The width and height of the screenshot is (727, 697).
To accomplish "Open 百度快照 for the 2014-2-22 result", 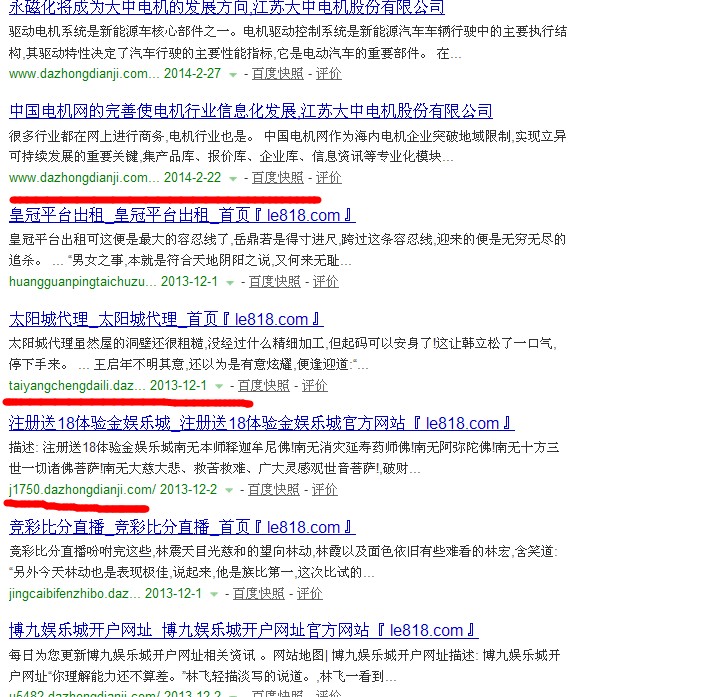I will tap(278, 178).
